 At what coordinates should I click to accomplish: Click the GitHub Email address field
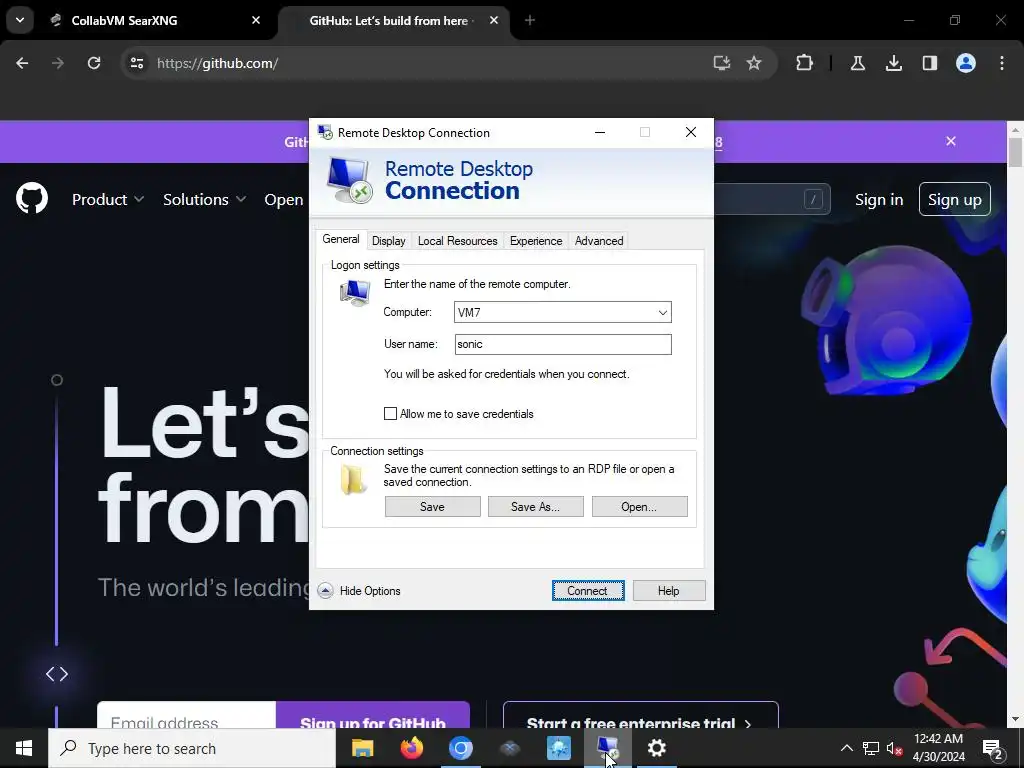click(187, 716)
